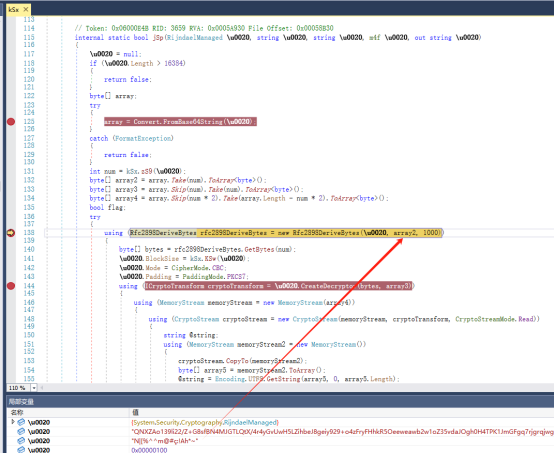
Task: Follow Convert.FromBase64String call on line 125
Action: (x=178, y=122)
